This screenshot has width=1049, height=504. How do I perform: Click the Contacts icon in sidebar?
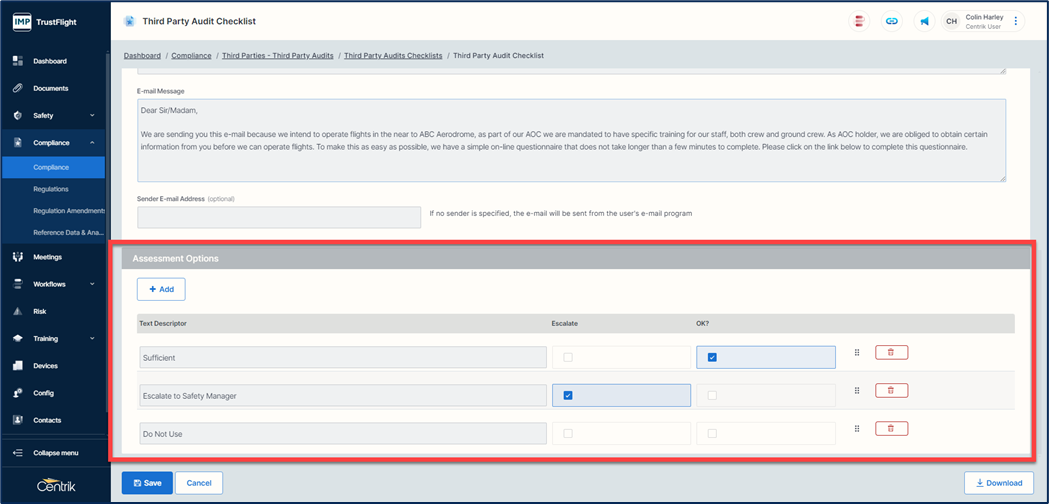click(18, 420)
